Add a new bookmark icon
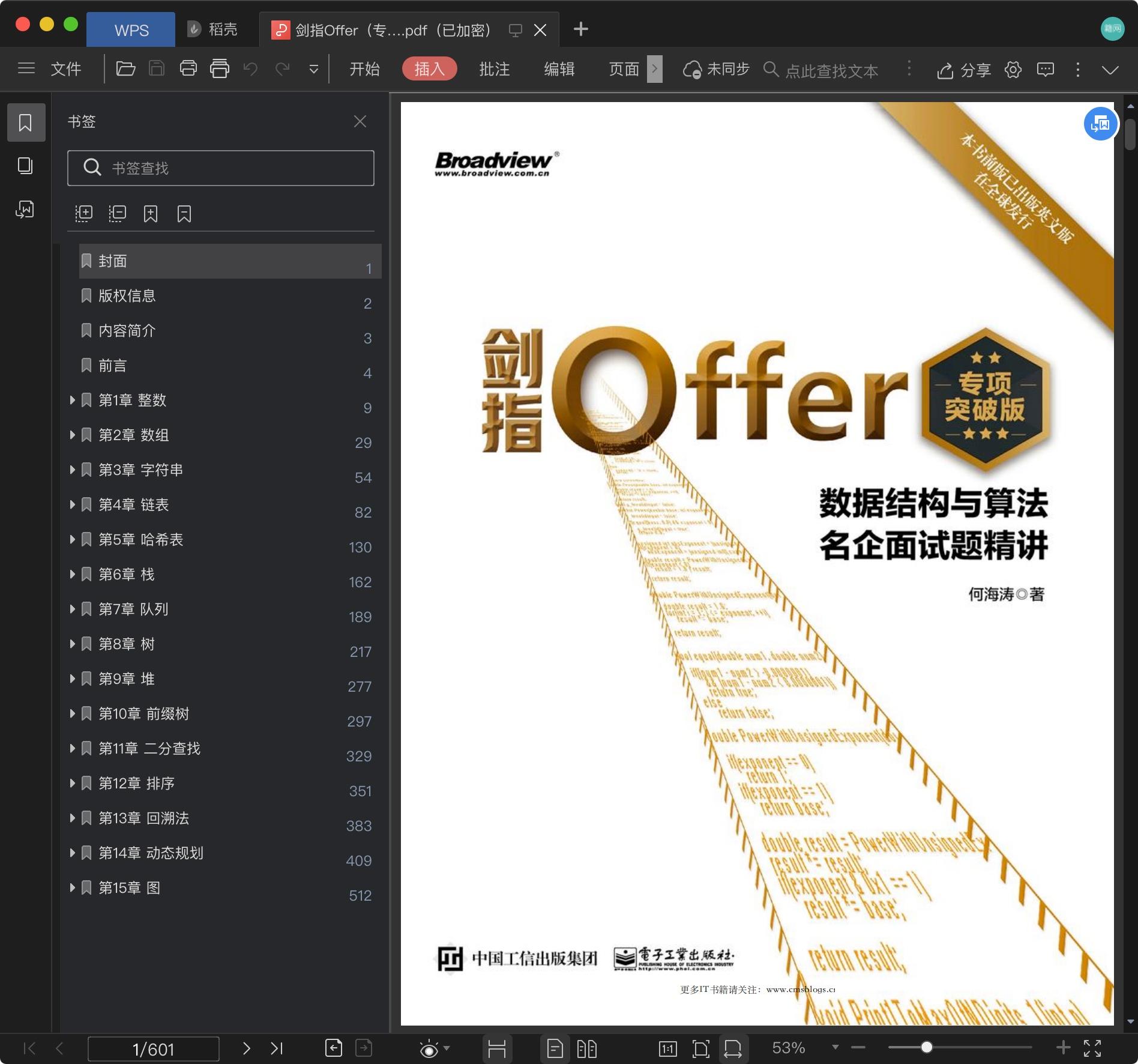 coord(151,213)
